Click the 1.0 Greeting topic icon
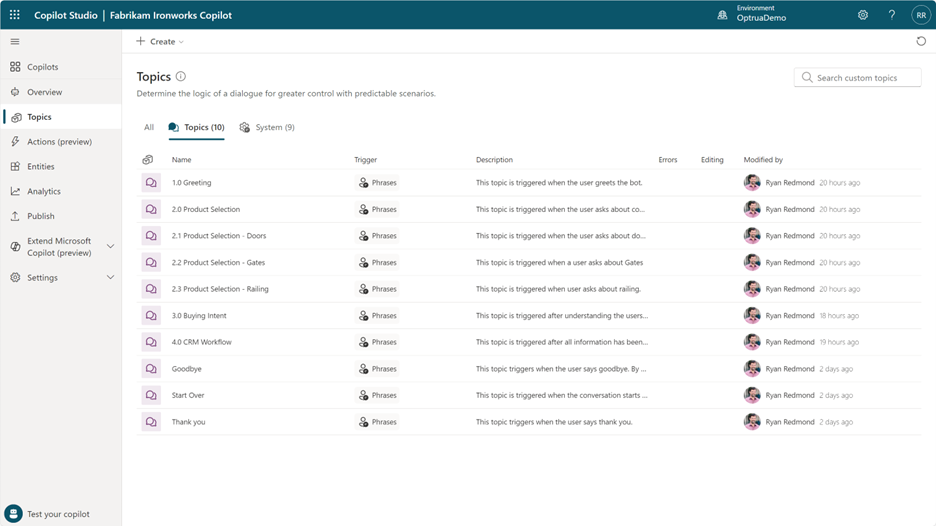936x526 pixels. tap(151, 183)
